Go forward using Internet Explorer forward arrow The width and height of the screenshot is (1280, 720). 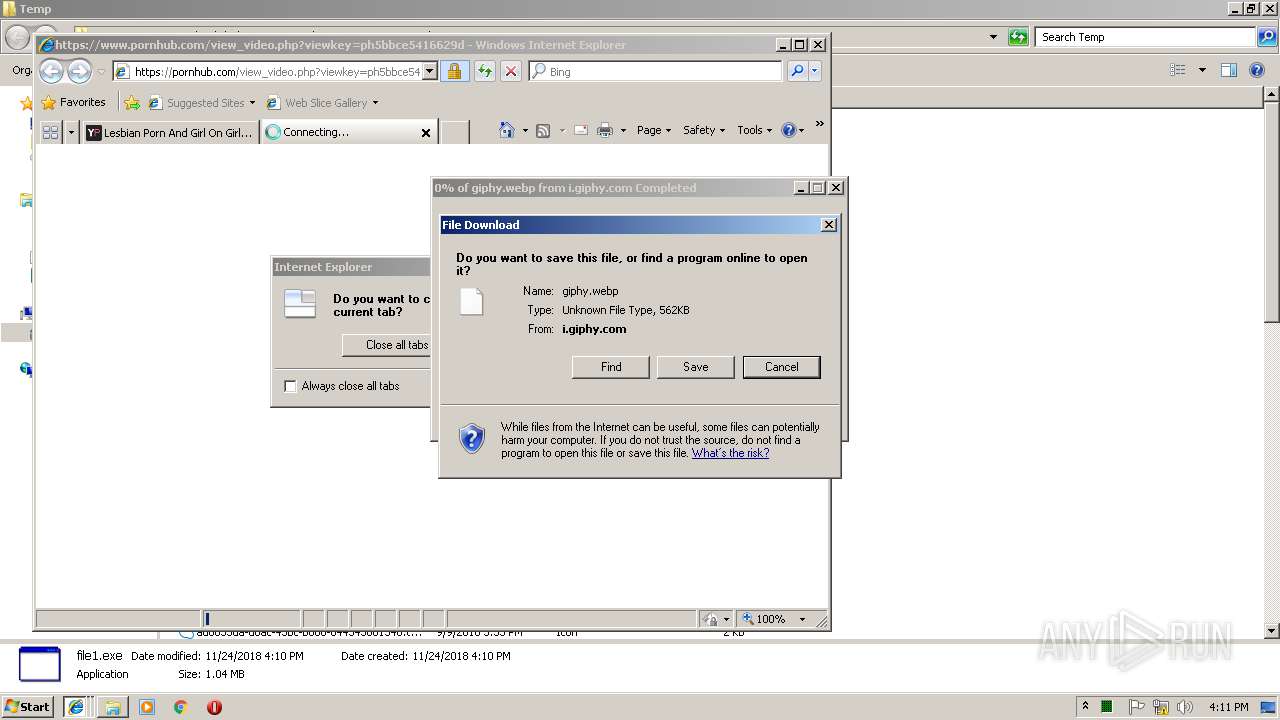[79, 71]
